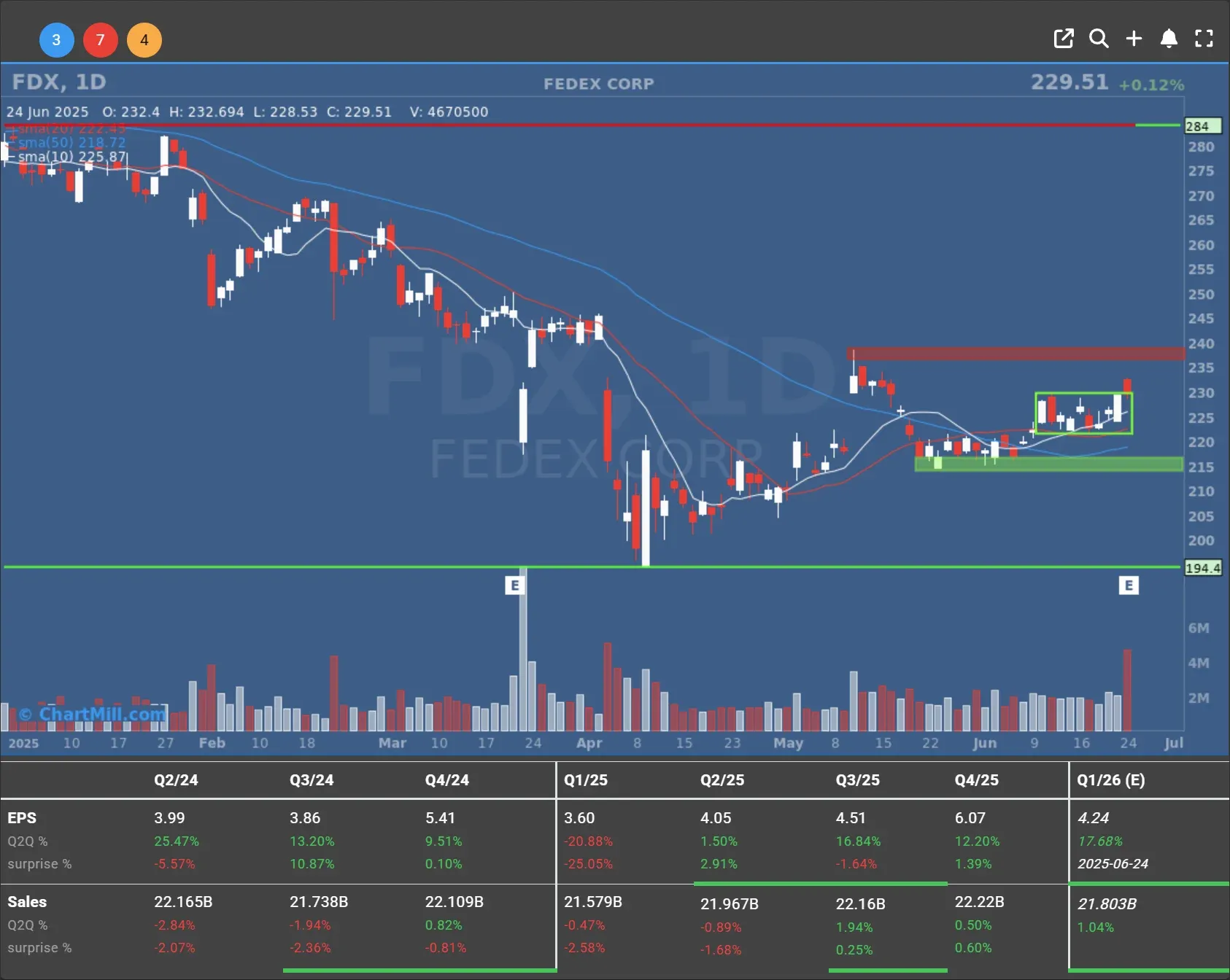Select the Q4/25 column header

977,780
